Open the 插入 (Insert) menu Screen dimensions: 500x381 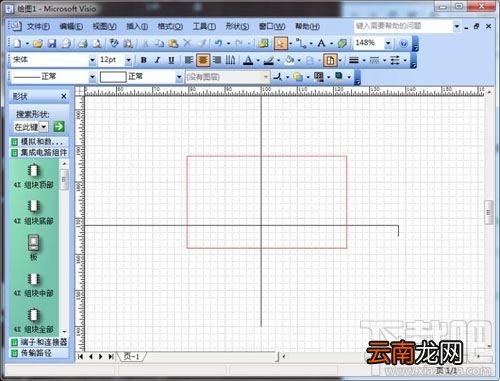(x=137, y=26)
